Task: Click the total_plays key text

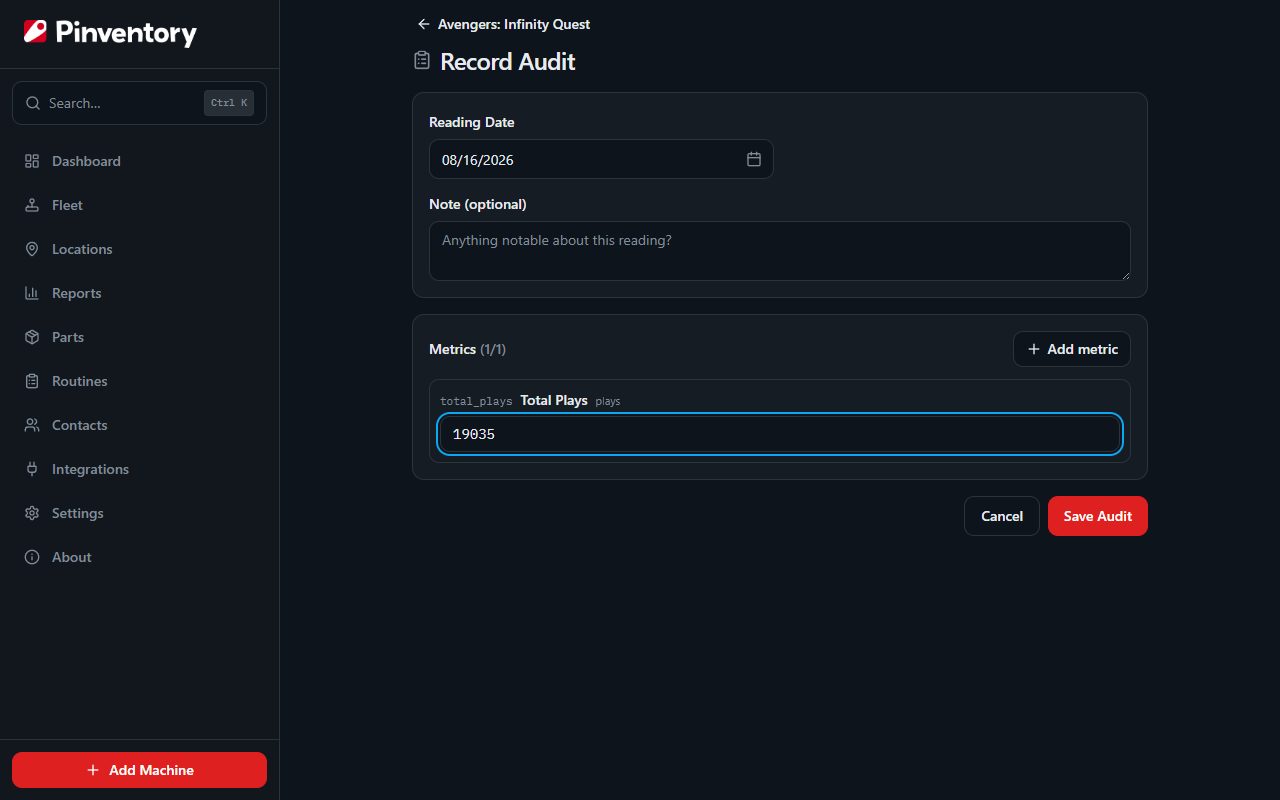Action: 476,401
